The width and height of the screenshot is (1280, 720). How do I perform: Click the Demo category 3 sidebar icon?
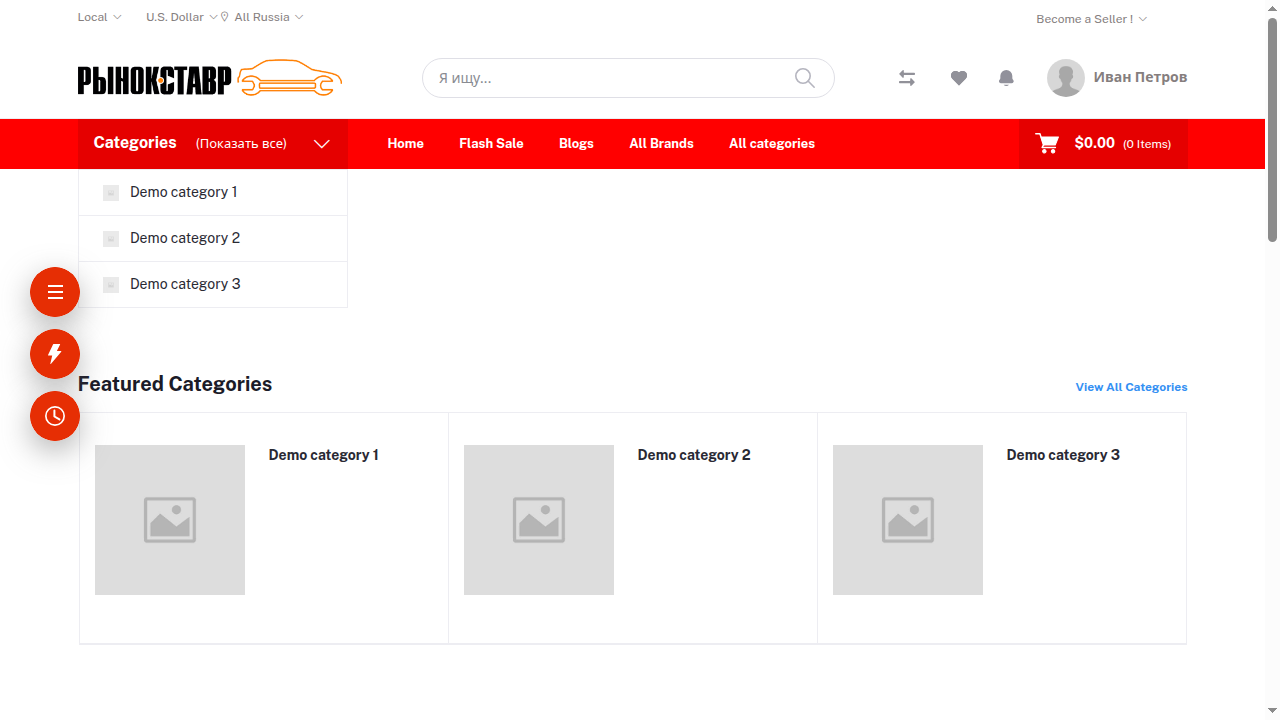tap(111, 285)
